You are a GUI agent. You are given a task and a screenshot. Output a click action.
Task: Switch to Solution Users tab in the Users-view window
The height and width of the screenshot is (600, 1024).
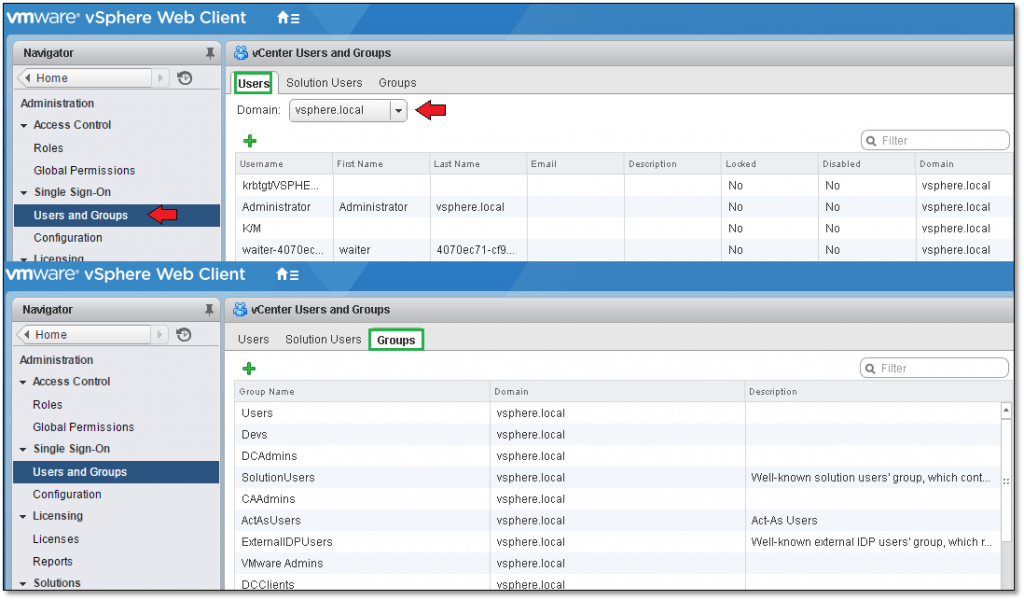(324, 83)
